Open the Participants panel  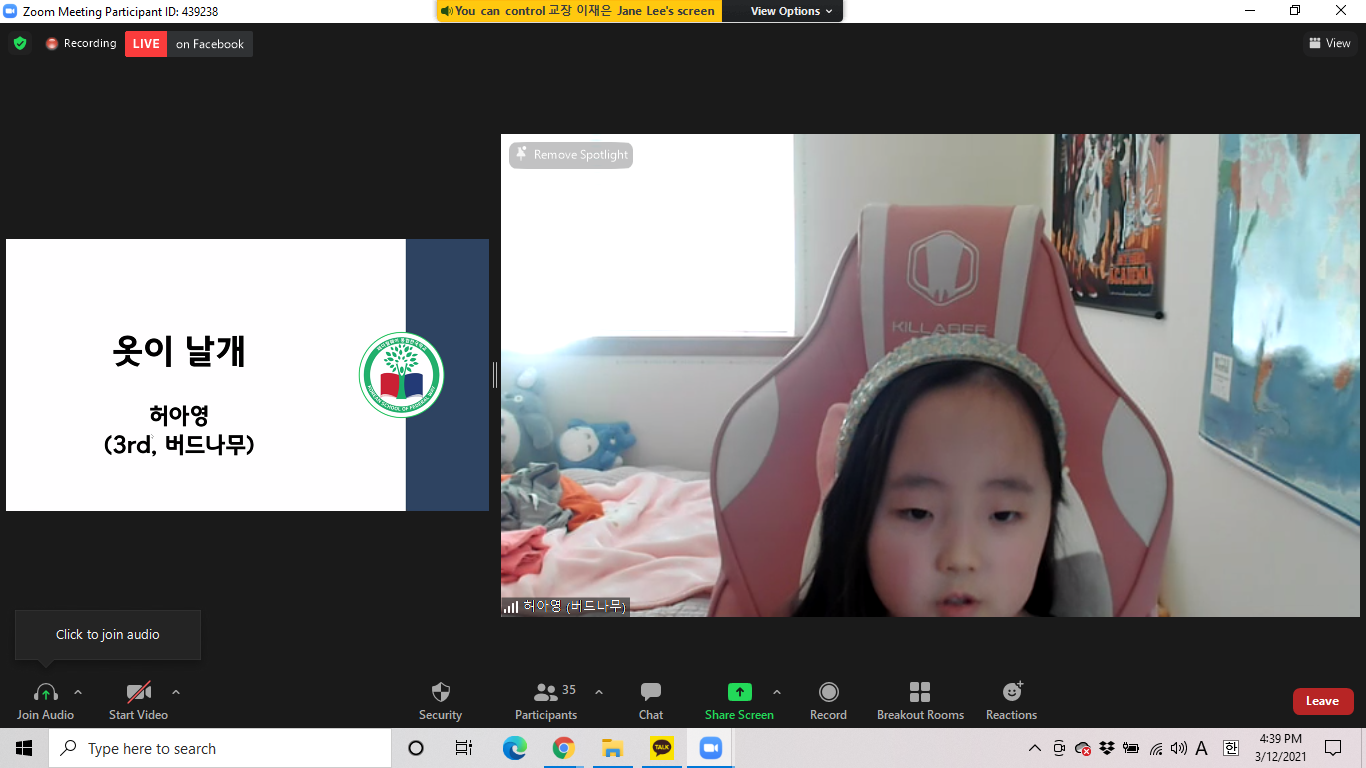546,692
